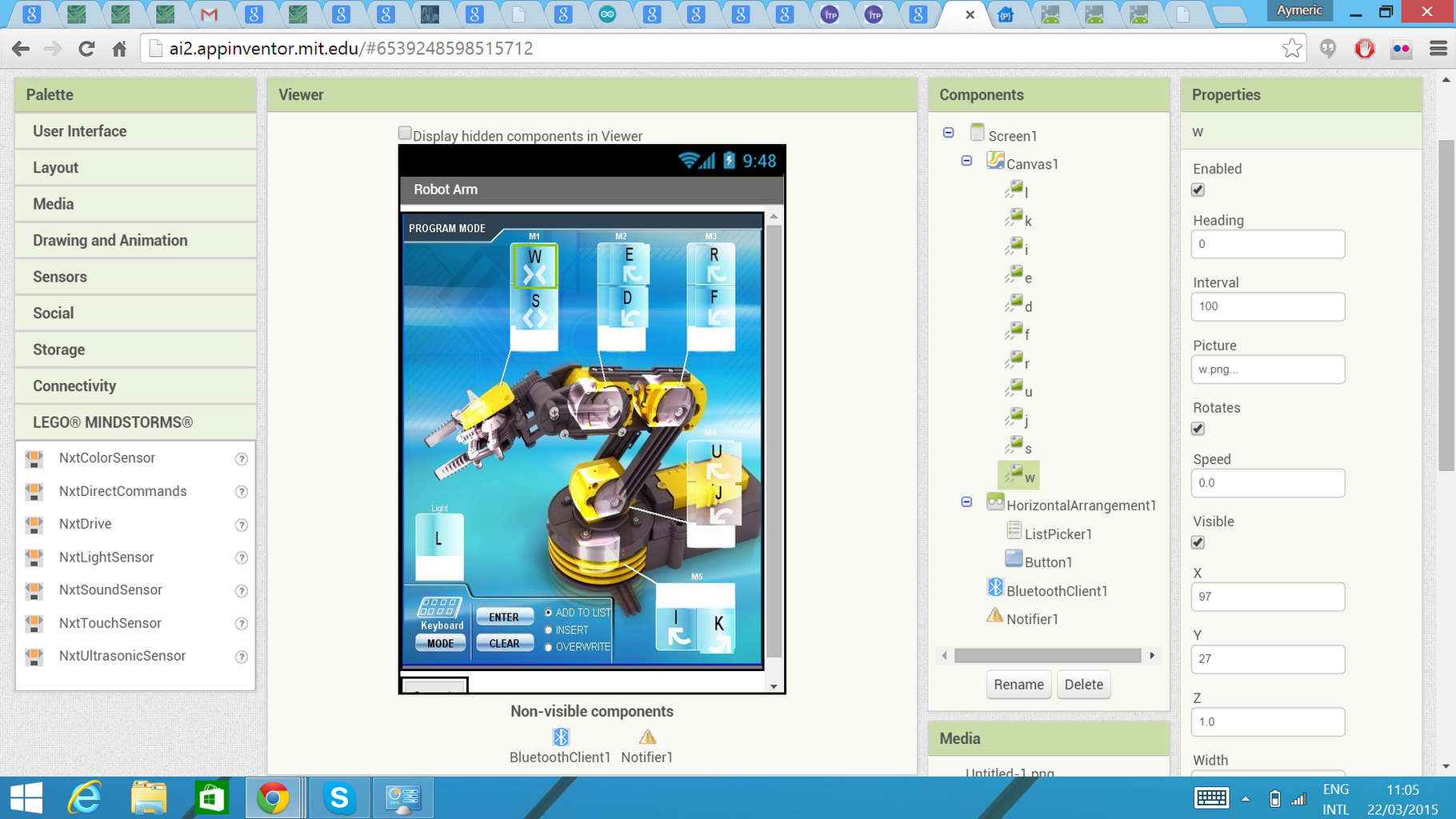
Task: Open Skype from the taskbar
Action: pos(339,797)
